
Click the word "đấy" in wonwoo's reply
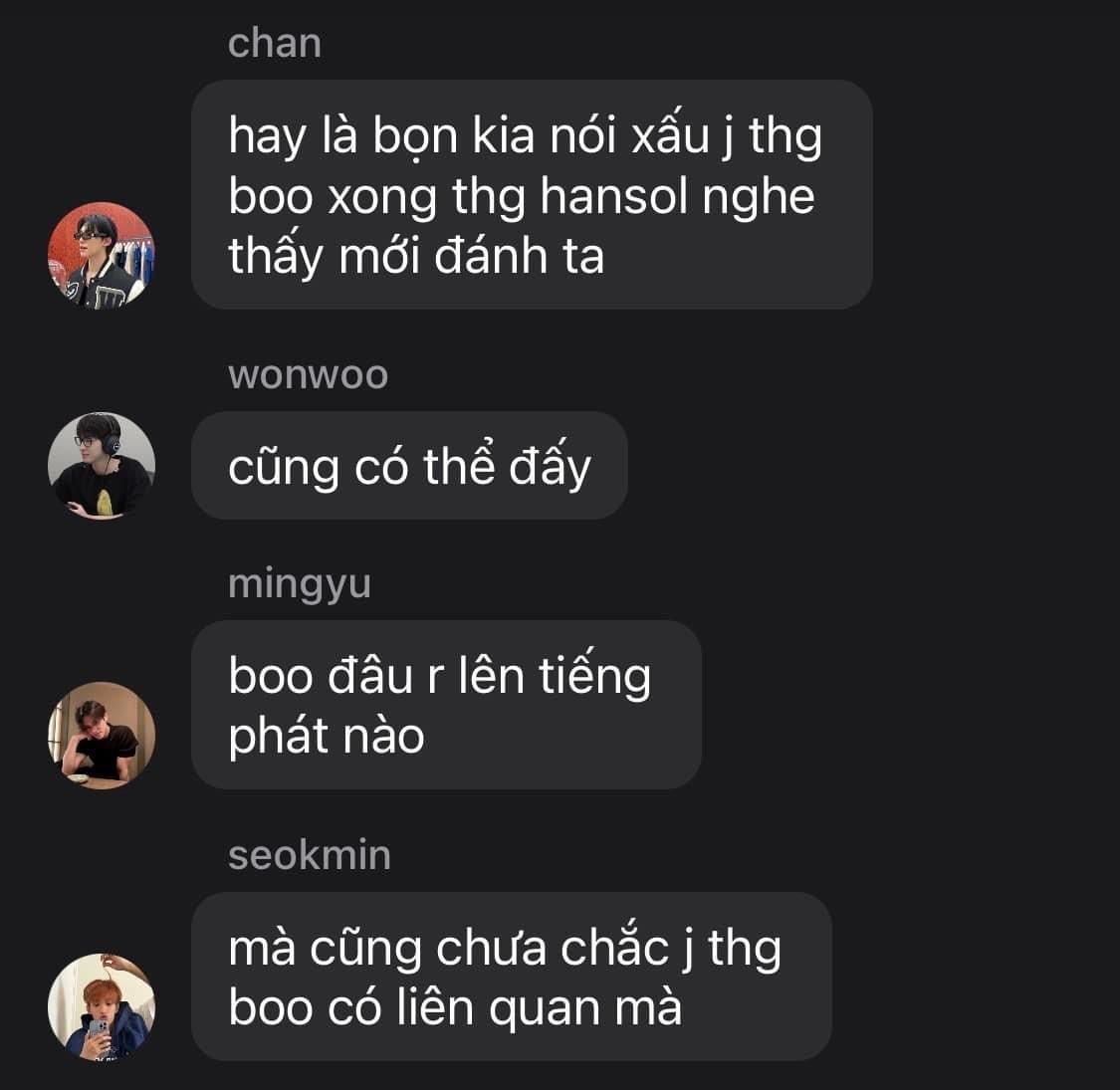click(x=550, y=467)
